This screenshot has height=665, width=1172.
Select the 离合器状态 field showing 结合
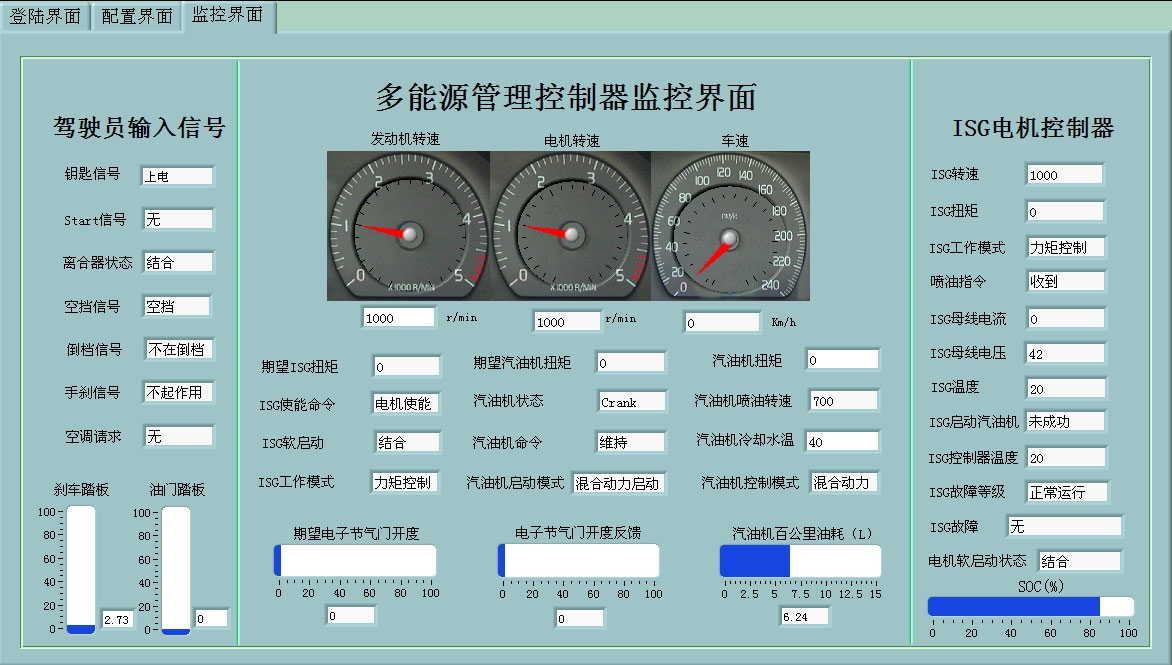pos(178,263)
